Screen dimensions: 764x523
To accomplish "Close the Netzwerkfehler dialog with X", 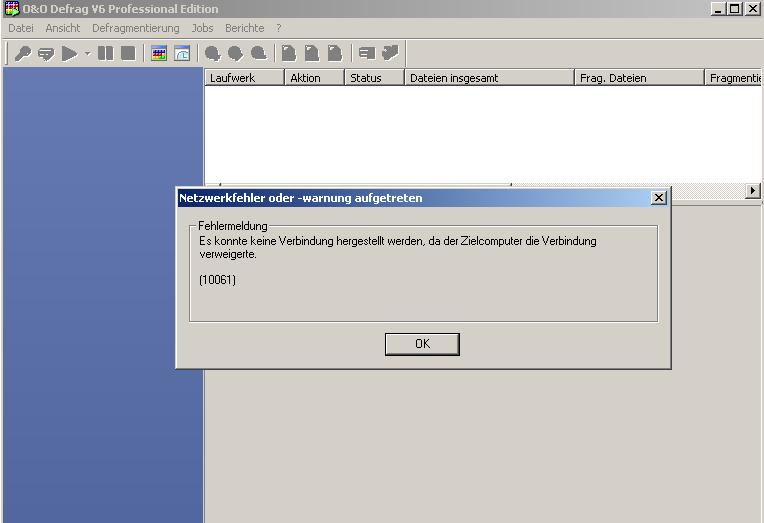I will point(659,198).
